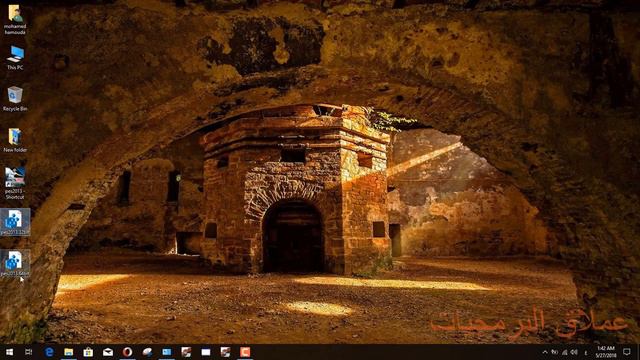Open the volume control tray icon
Screen dimensions: 640x360
click(x=574, y=352)
